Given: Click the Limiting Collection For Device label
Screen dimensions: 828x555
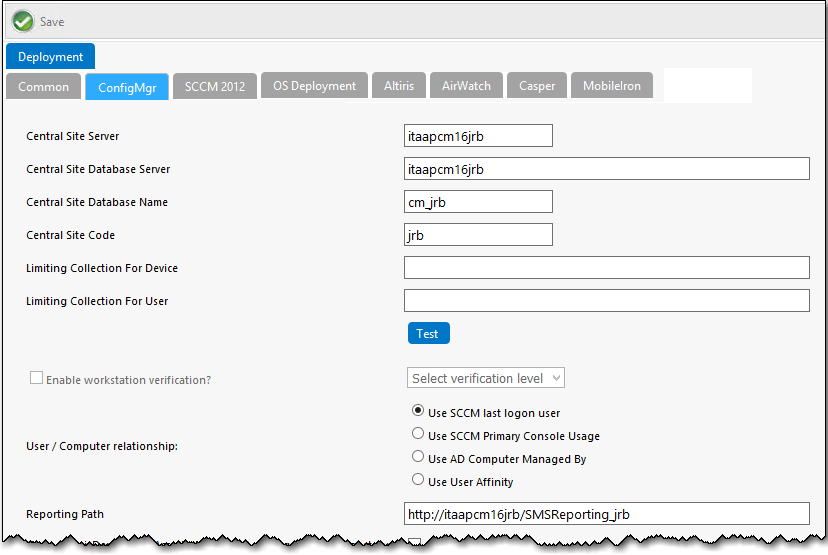Looking at the screenshot, I should click(102, 268).
